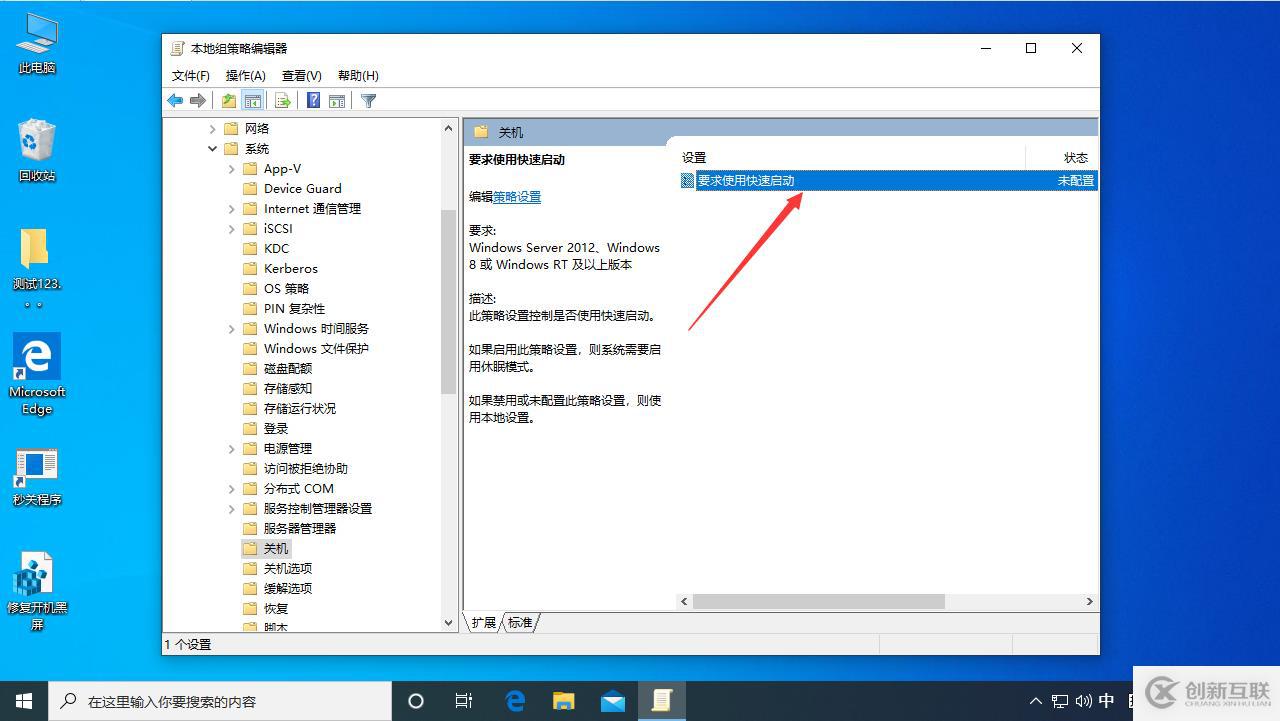Select the 秒关程序 desktop shortcut
Viewport: 1280px width, 721px height.
tap(37, 477)
